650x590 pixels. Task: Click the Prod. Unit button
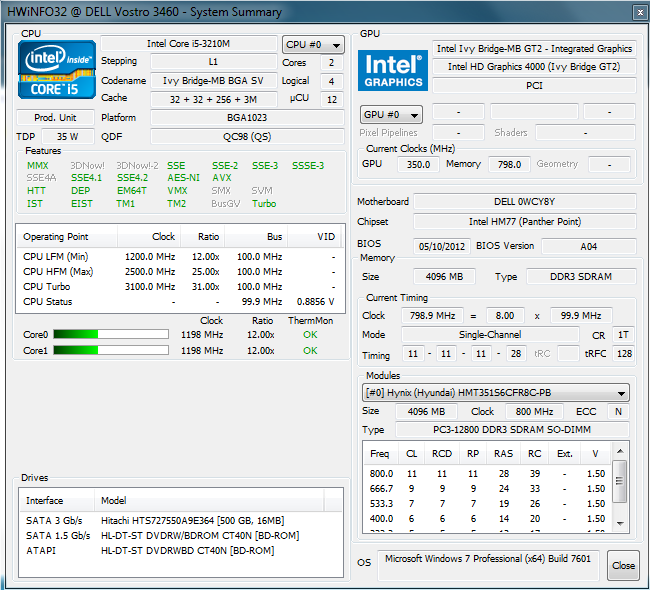point(55,118)
